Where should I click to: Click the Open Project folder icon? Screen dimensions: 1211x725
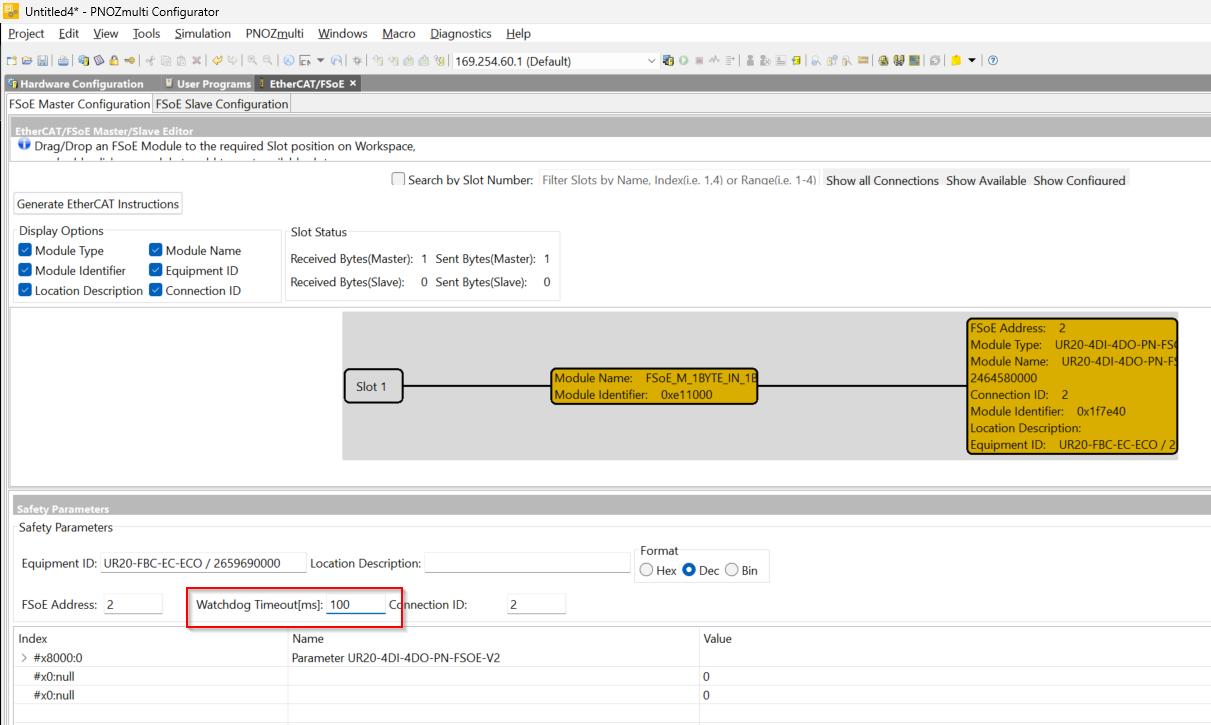click(x=27, y=61)
